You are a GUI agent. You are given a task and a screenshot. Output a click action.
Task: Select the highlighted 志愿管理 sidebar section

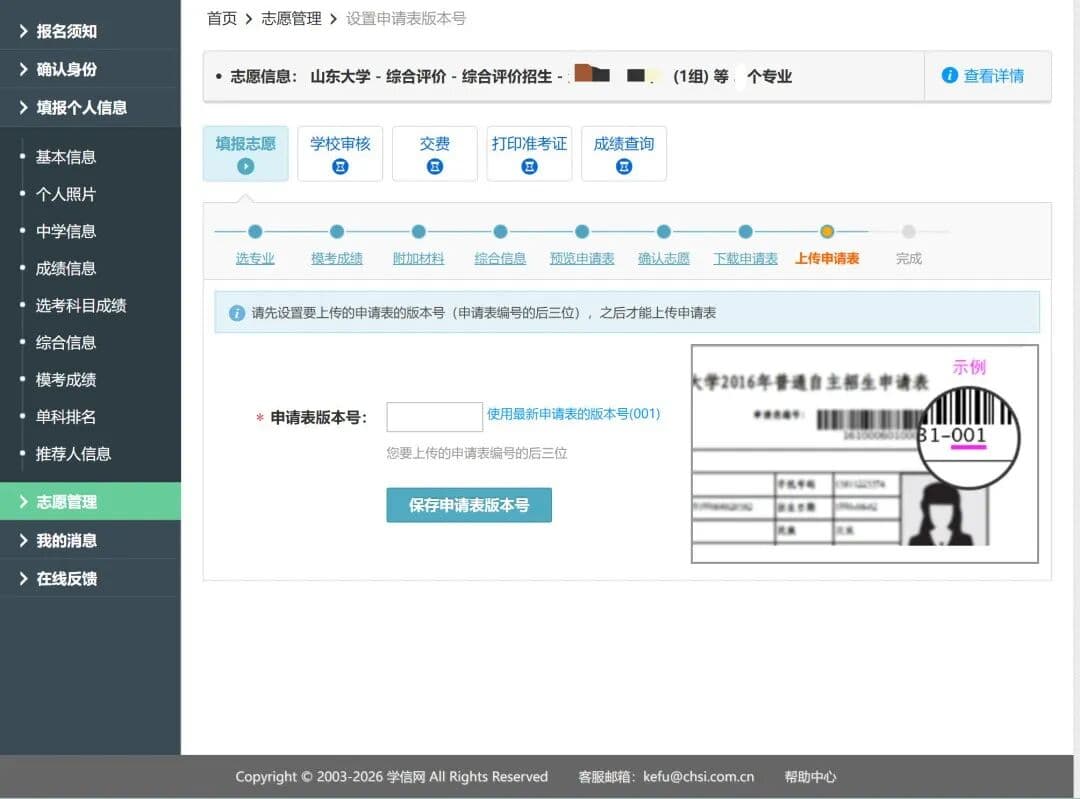point(90,501)
